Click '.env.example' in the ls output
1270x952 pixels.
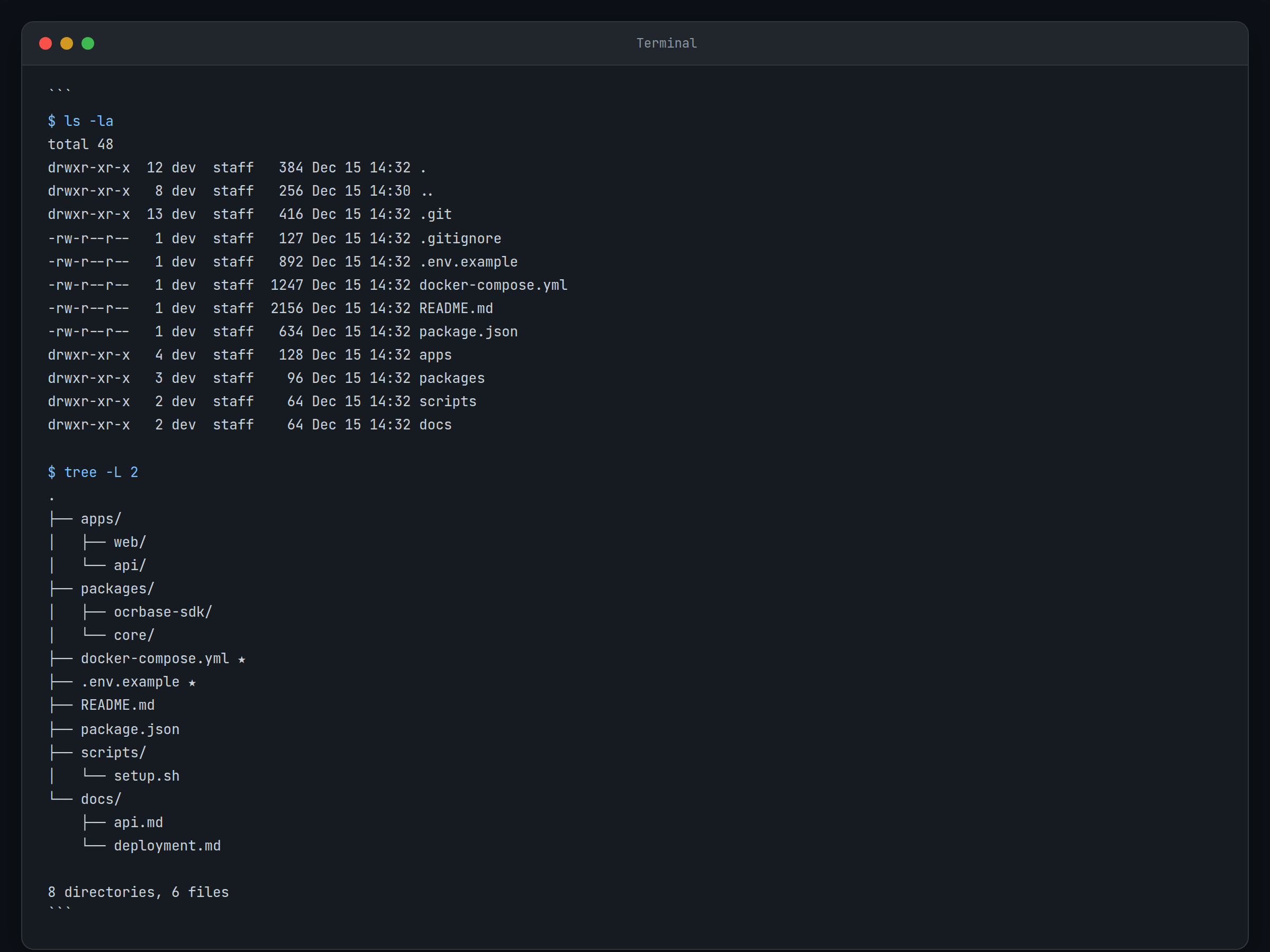pos(468,262)
